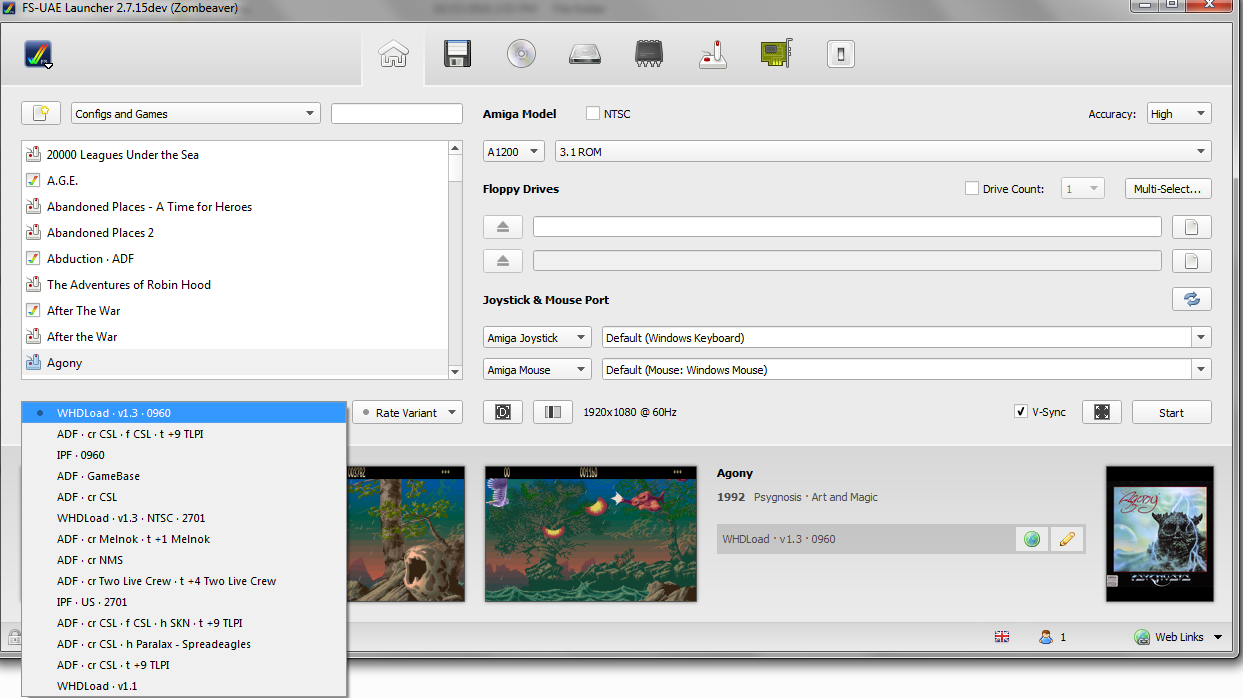
Task: Toggle the fullscreen mode button
Action: click(x=1102, y=412)
